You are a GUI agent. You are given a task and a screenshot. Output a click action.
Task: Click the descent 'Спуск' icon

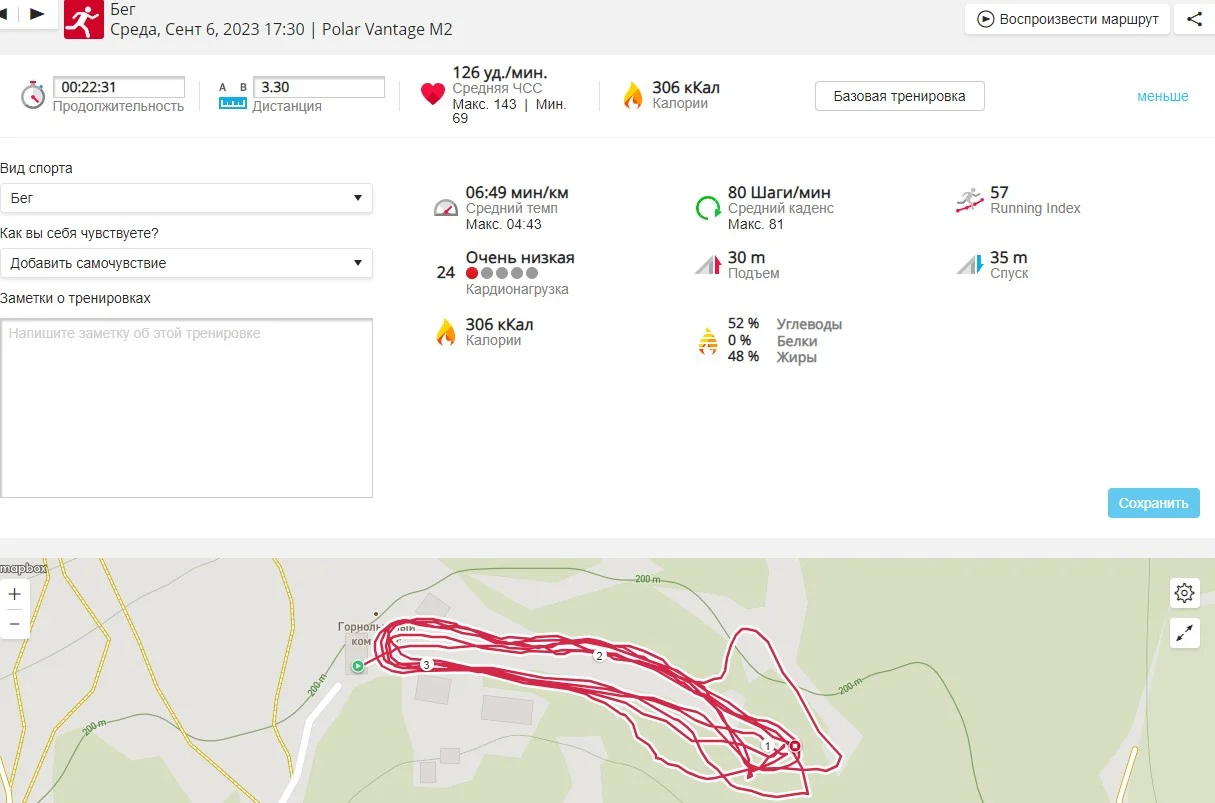(x=970, y=265)
